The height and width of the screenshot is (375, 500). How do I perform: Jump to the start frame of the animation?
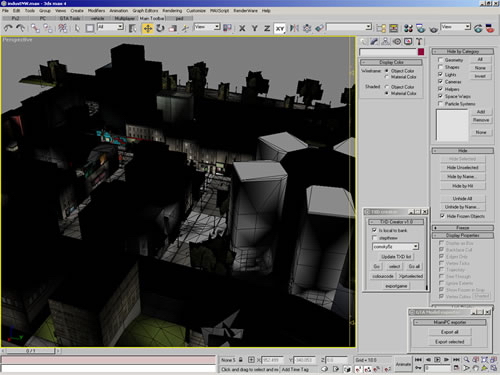pos(418,360)
